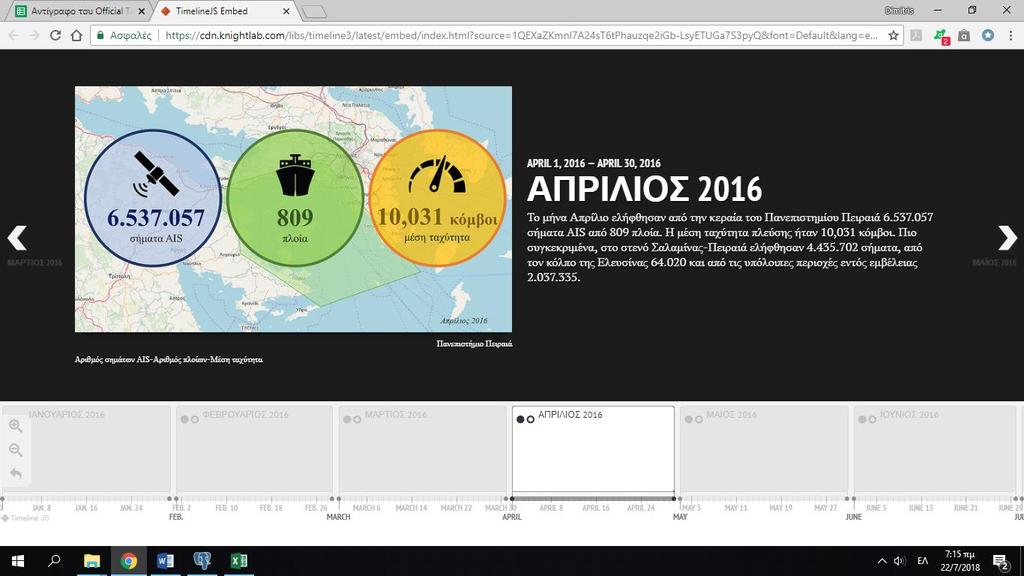Open the clock showing 22/7/2018

coord(960,561)
